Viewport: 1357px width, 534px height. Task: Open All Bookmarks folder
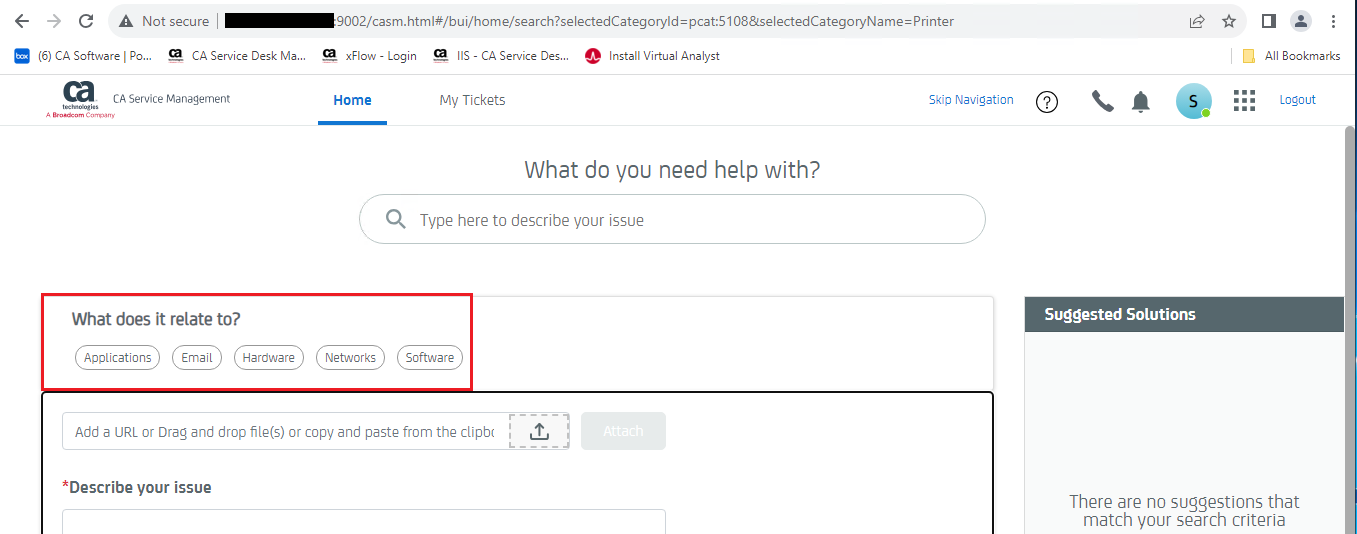pyautogui.click(x=1291, y=56)
